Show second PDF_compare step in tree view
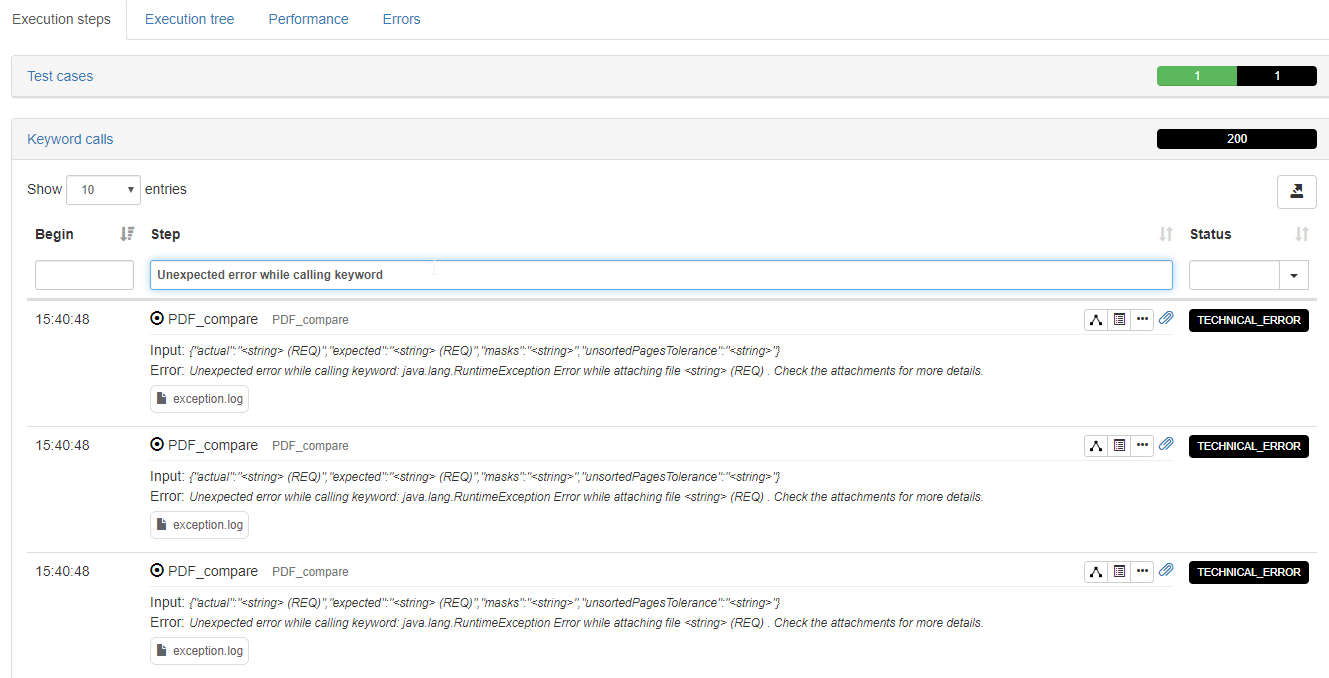The height and width of the screenshot is (678, 1329). 1096,446
